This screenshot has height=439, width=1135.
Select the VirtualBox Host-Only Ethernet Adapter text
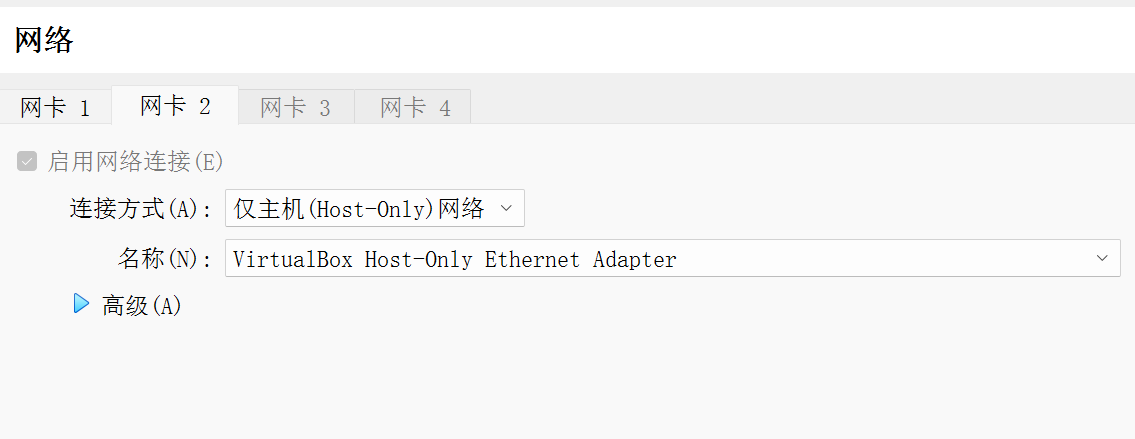click(455, 260)
